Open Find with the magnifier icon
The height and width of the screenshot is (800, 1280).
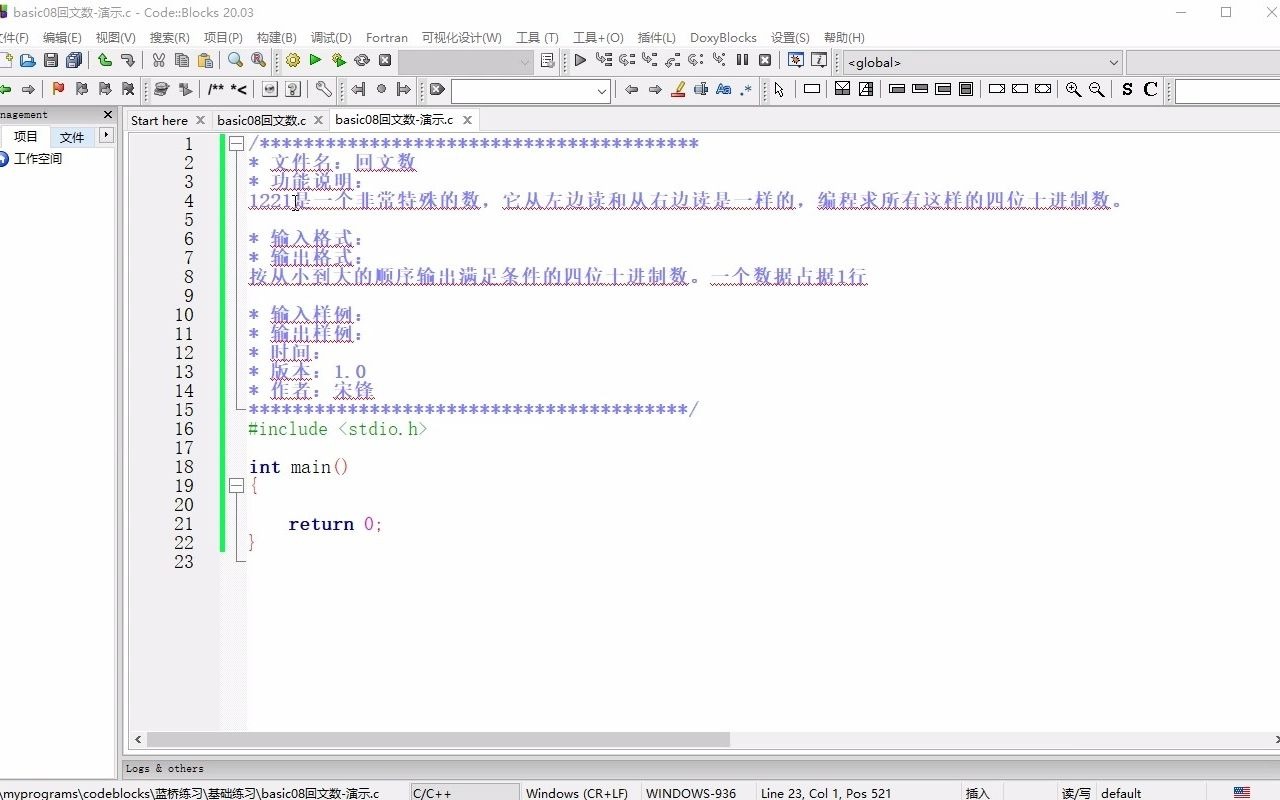pyautogui.click(x=235, y=60)
